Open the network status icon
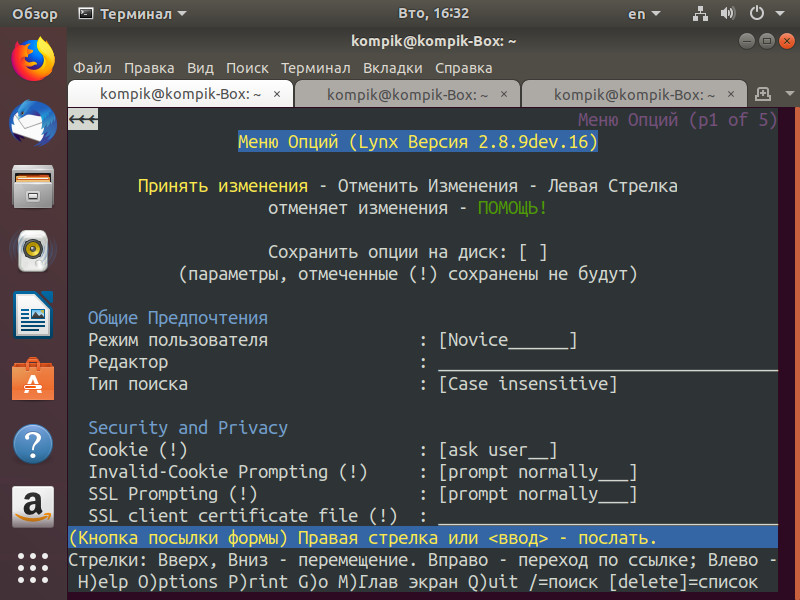Image resolution: width=800 pixels, height=600 pixels. [700, 13]
